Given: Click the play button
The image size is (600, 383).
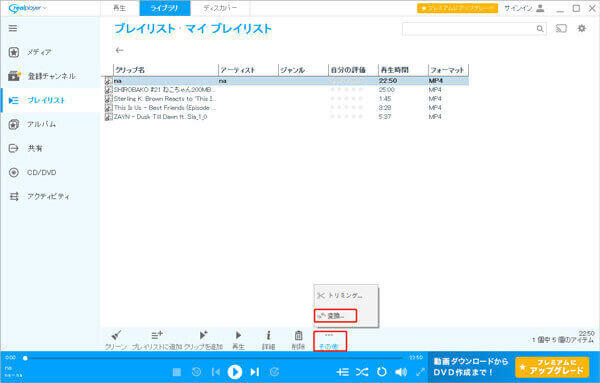Looking at the screenshot, I should (x=235, y=372).
